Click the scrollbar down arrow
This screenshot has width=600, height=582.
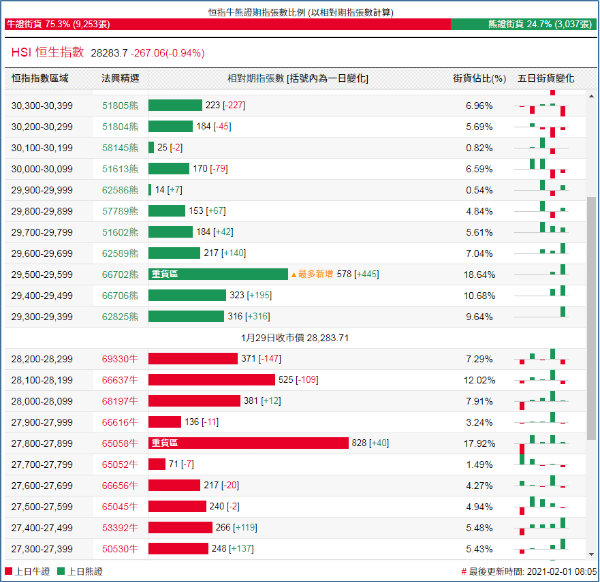click(x=591, y=554)
